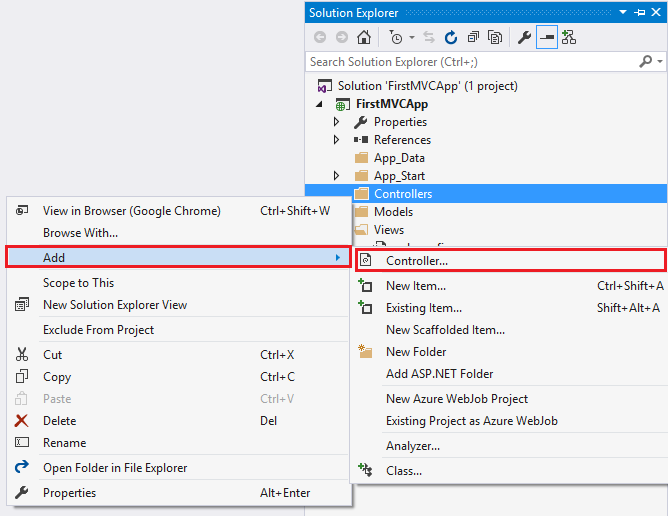
Task: Choose Rename from context menu
Action: click(x=179, y=443)
